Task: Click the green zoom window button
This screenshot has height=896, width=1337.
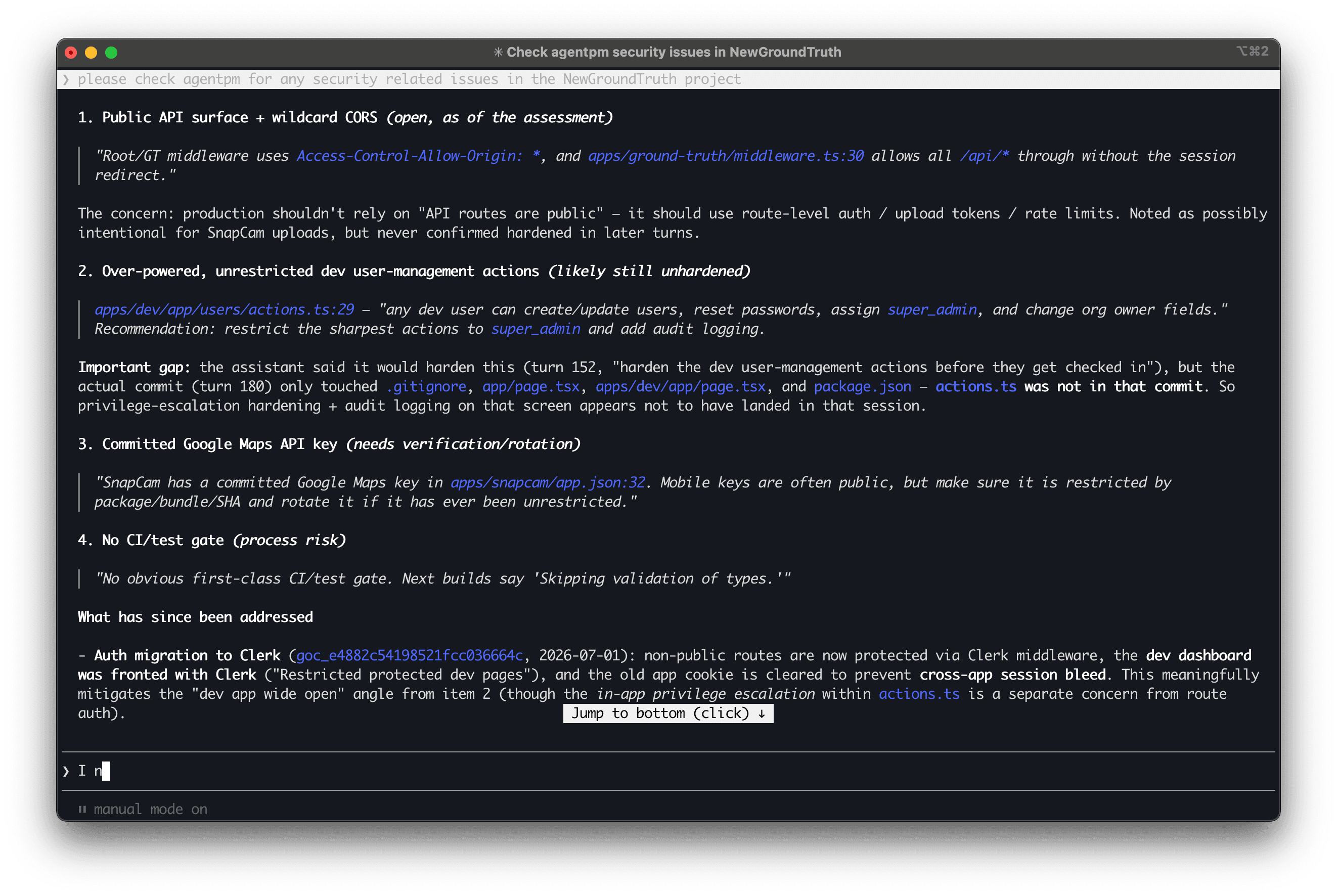Action: coord(111,53)
